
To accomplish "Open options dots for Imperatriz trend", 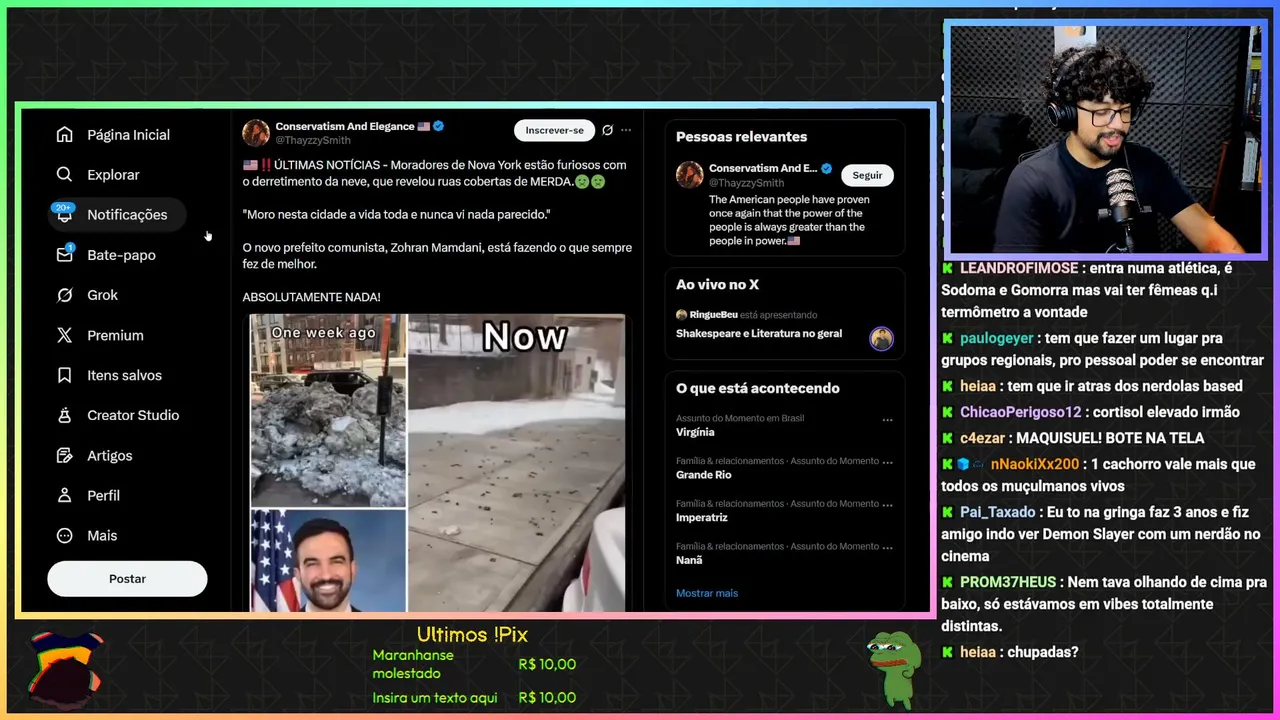I will coord(887,504).
